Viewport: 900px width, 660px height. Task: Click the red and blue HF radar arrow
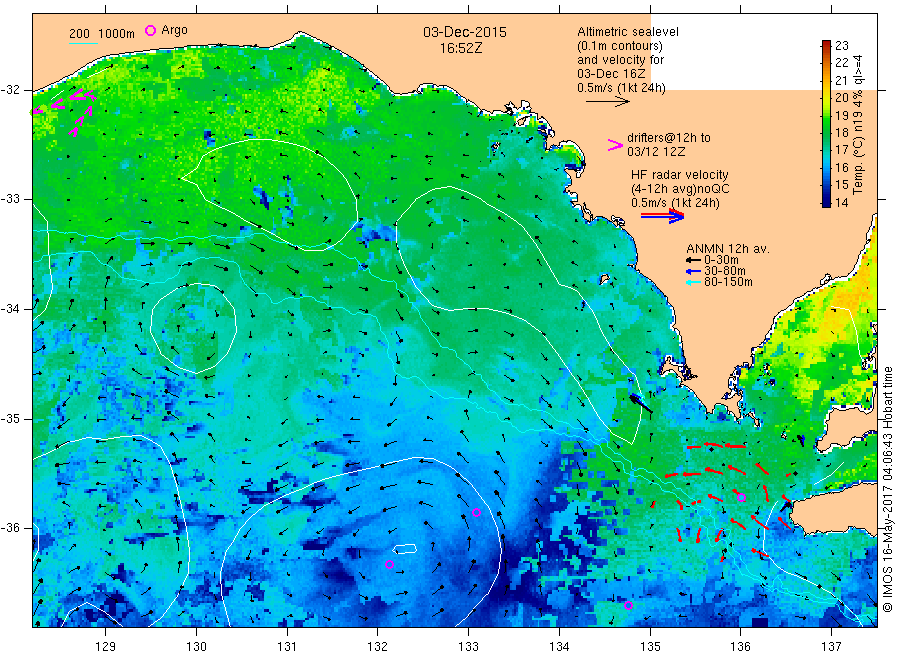point(662,216)
